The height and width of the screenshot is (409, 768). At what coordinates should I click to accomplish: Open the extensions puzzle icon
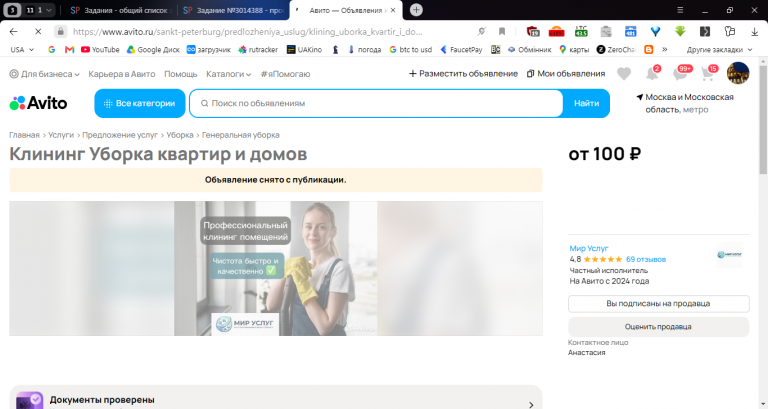[729, 31]
